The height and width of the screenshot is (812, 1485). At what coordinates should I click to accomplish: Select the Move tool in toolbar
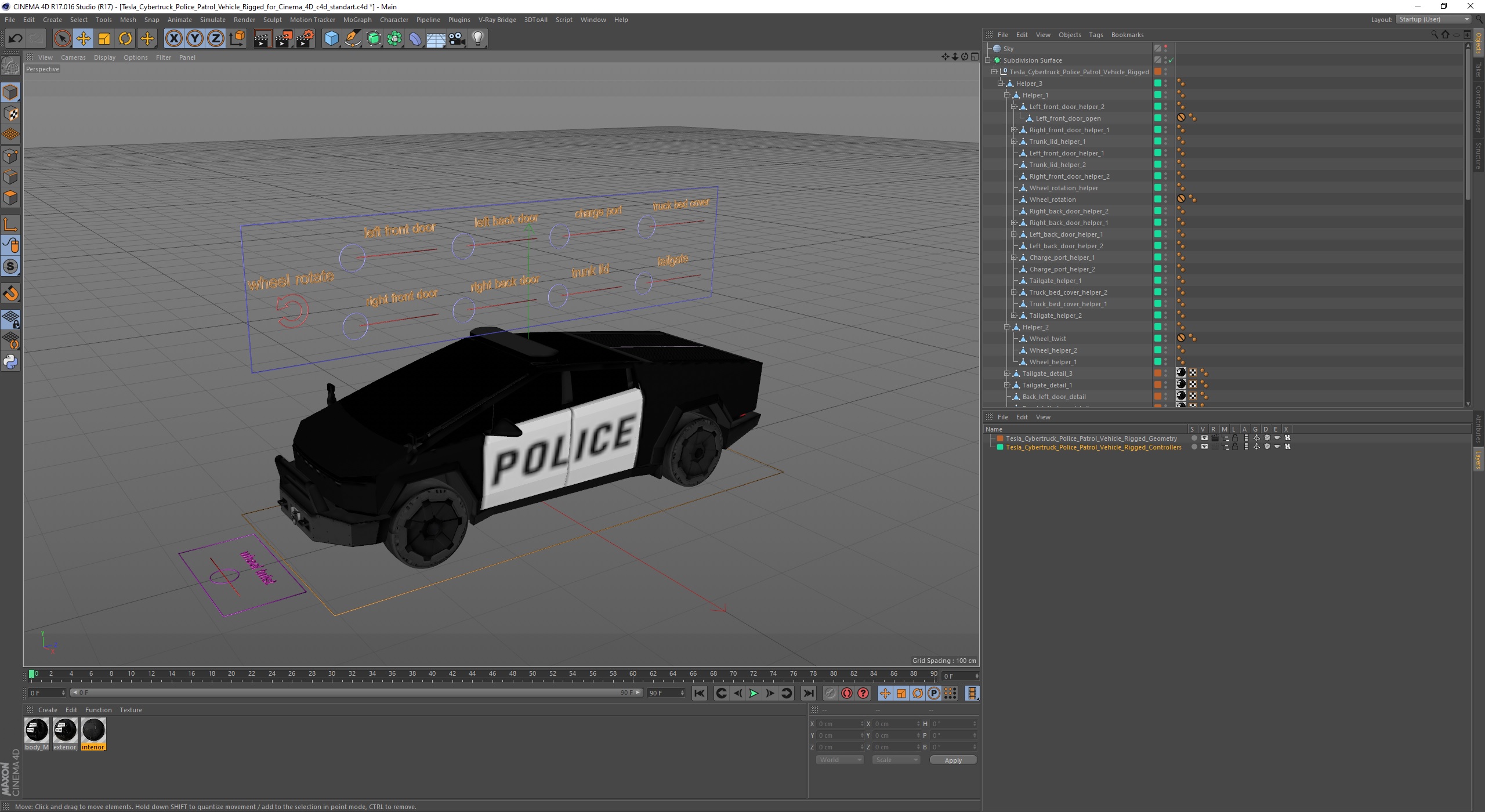84,39
